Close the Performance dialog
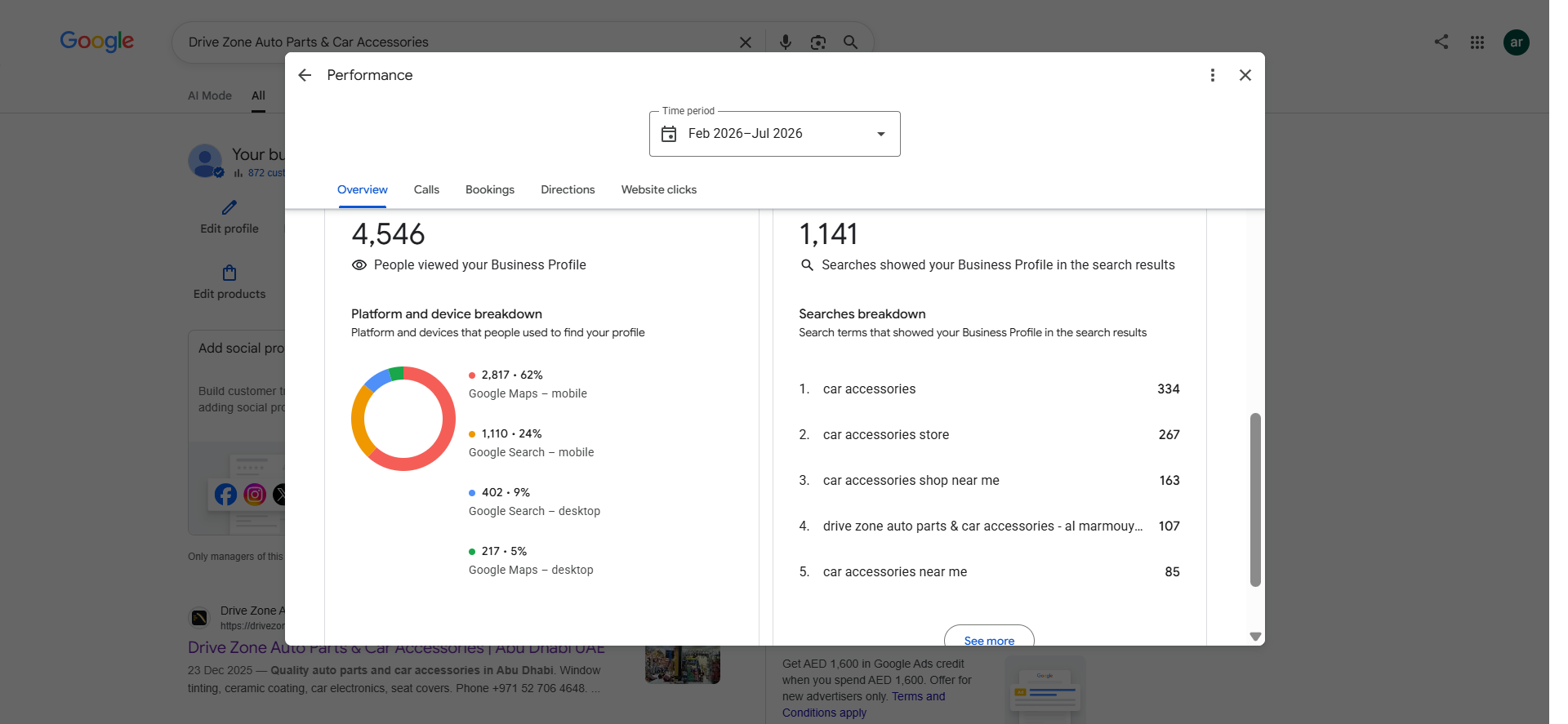 (x=1245, y=75)
